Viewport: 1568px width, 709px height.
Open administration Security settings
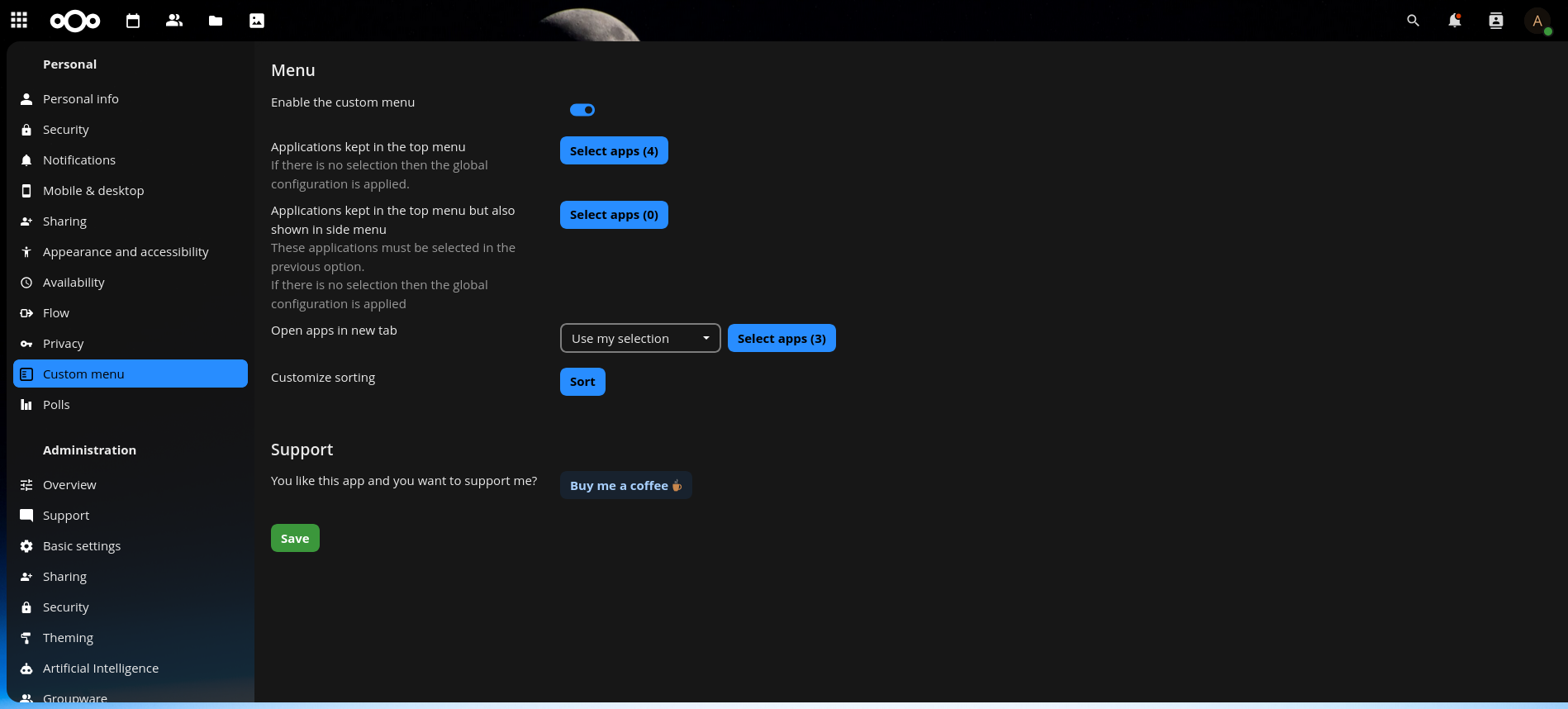point(131,607)
